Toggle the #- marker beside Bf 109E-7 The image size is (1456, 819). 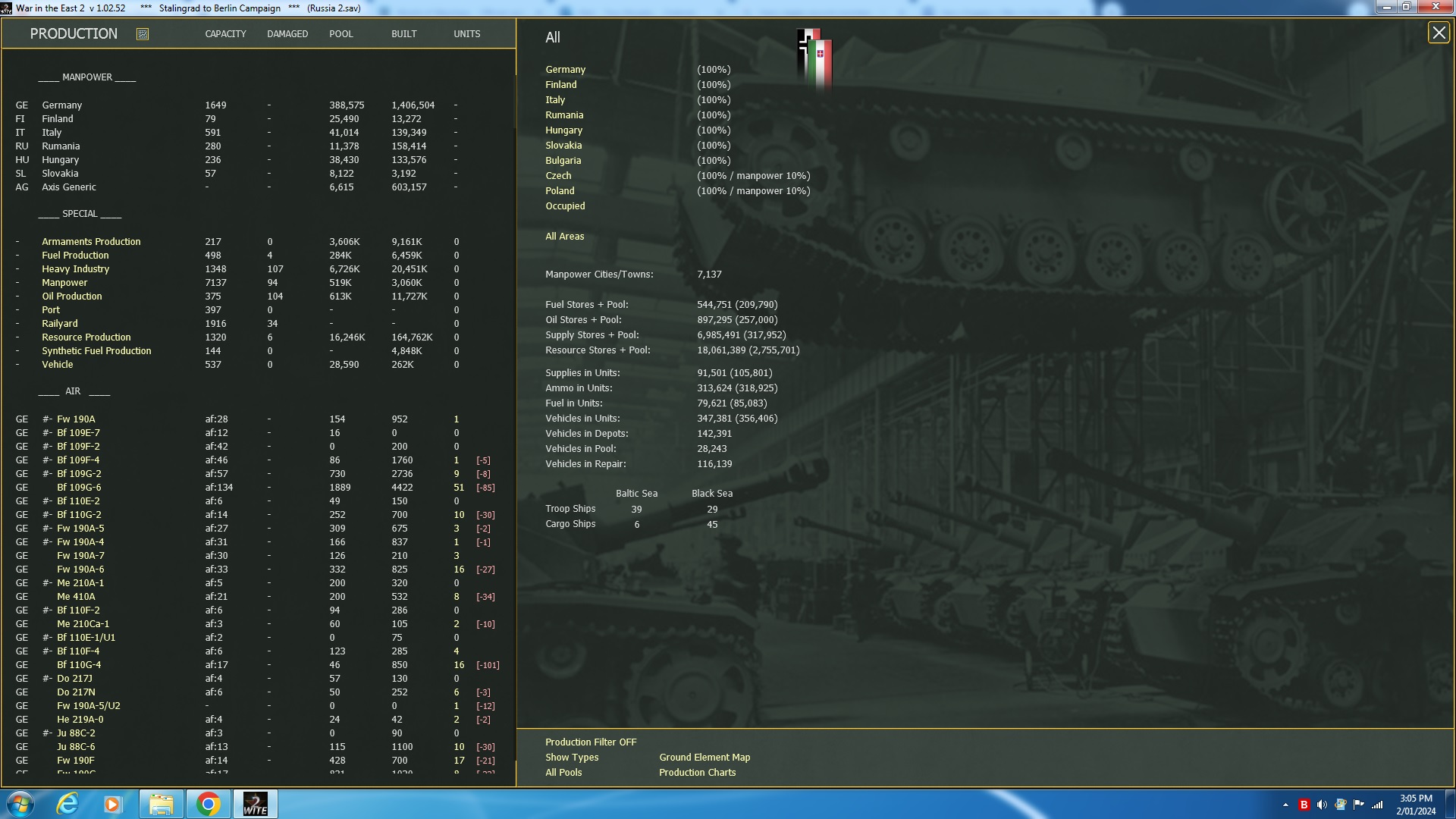pos(47,432)
